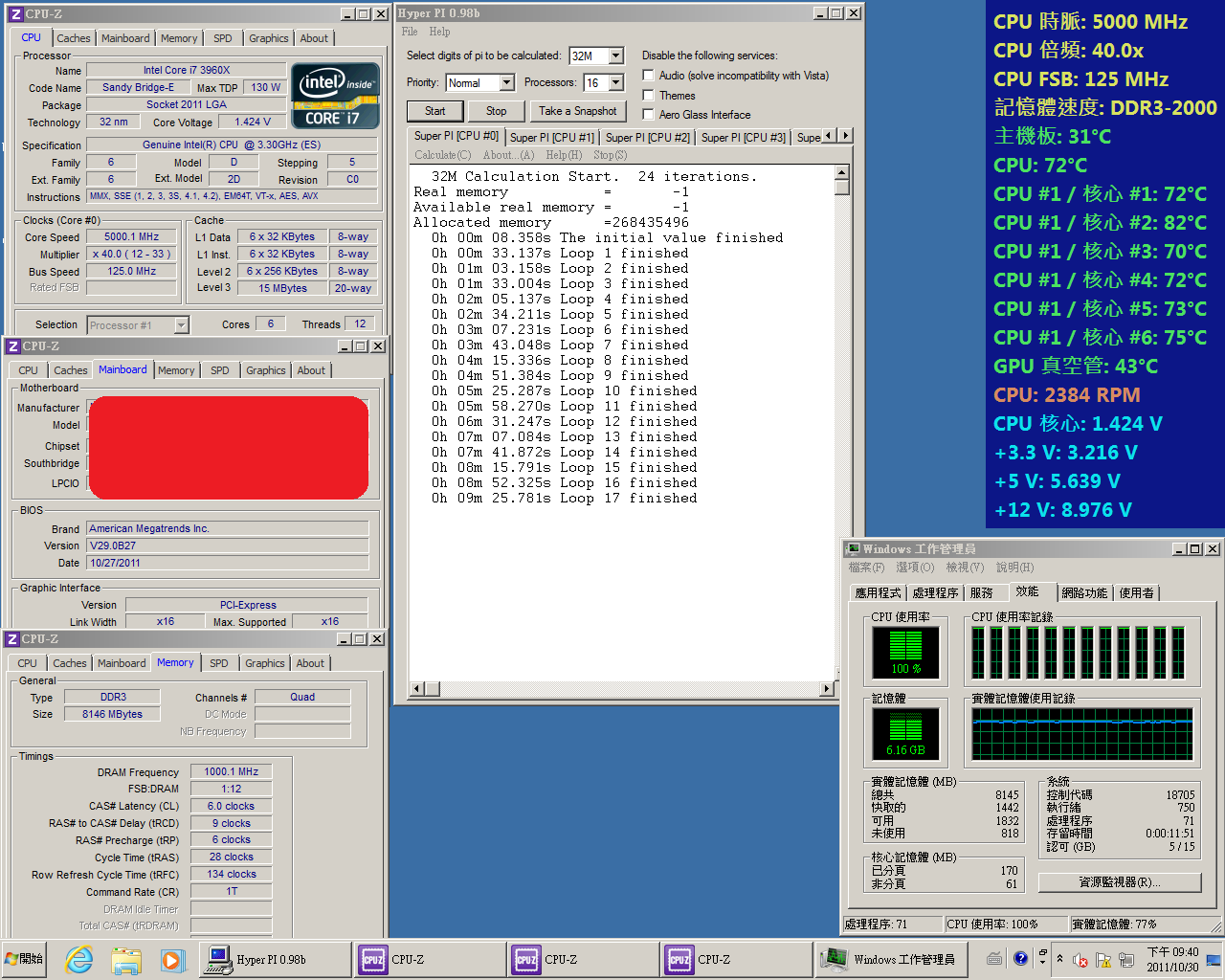1225x980 pixels.
Task: Open the Help menu in Hyper PI
Action: click(439, 32)
